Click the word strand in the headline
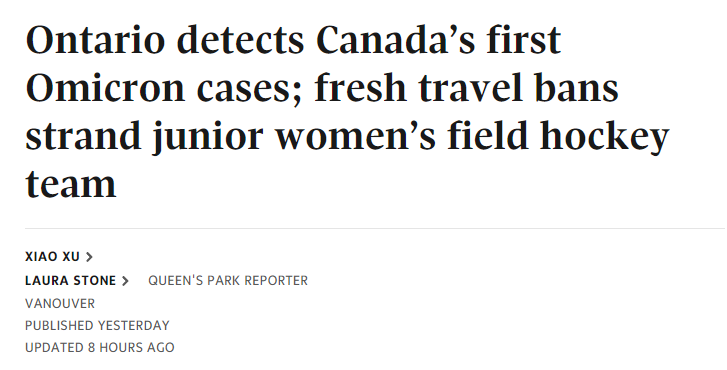 point(83,135)
